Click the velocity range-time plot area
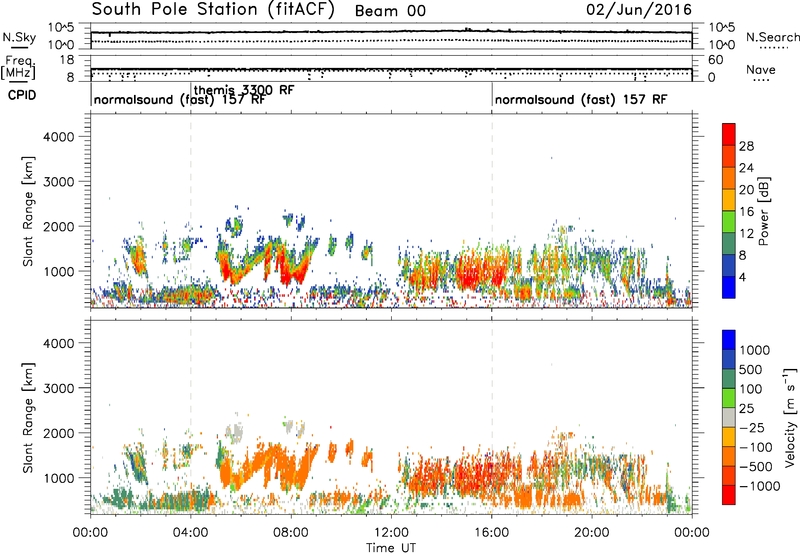This screenshot has height=554, width=800. [391, 417]
